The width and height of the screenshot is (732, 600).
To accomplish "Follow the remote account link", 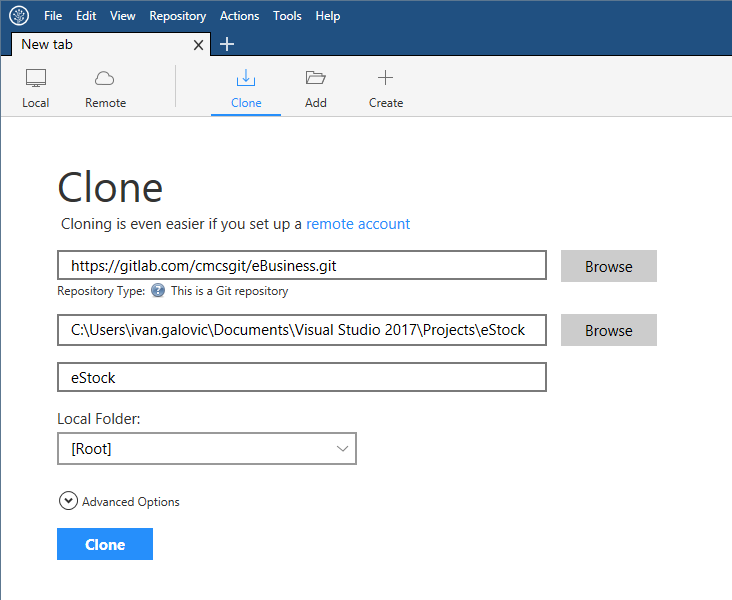I will (x=358, y=224).
